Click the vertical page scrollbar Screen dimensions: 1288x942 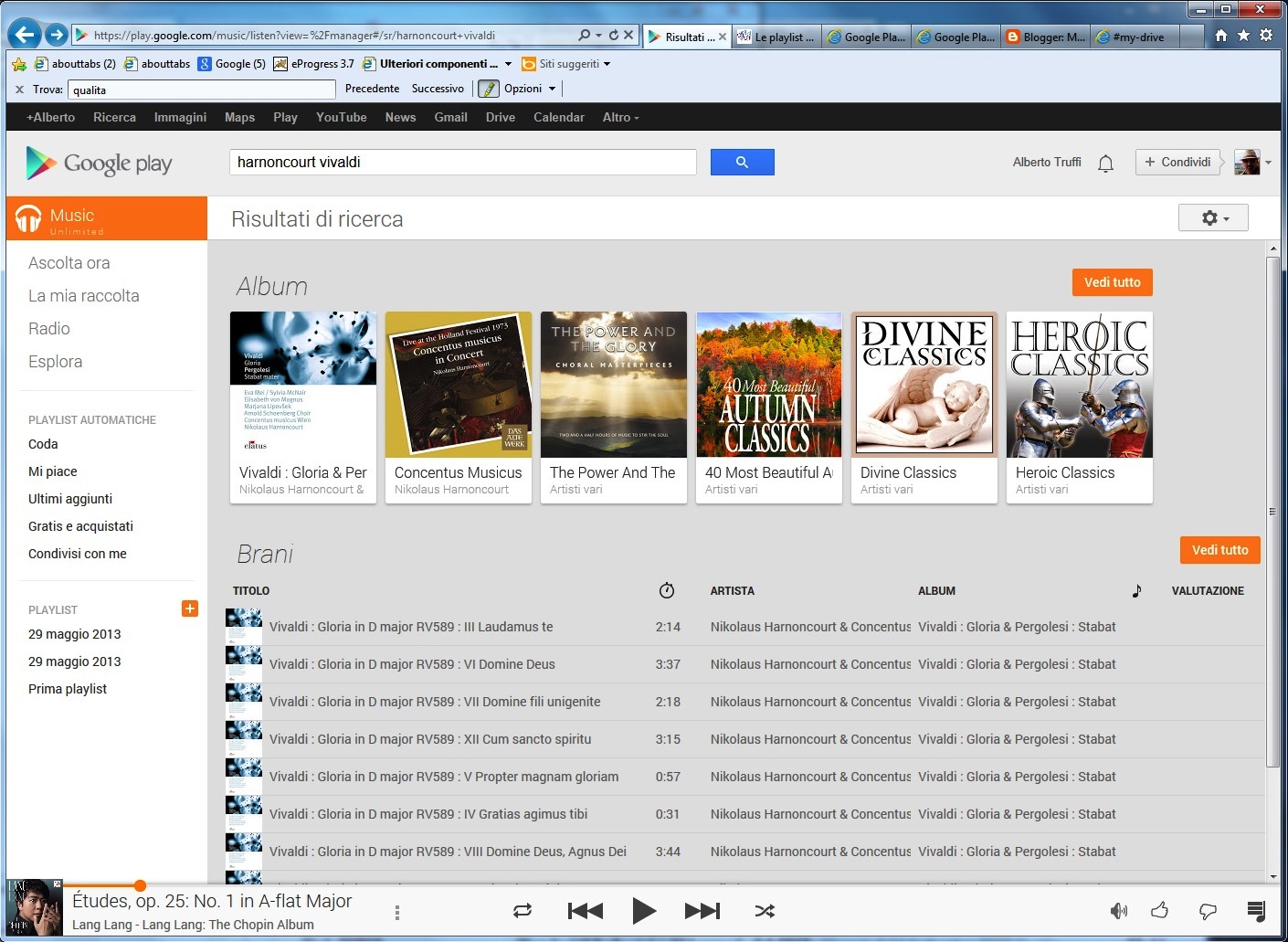[1273, 512]
